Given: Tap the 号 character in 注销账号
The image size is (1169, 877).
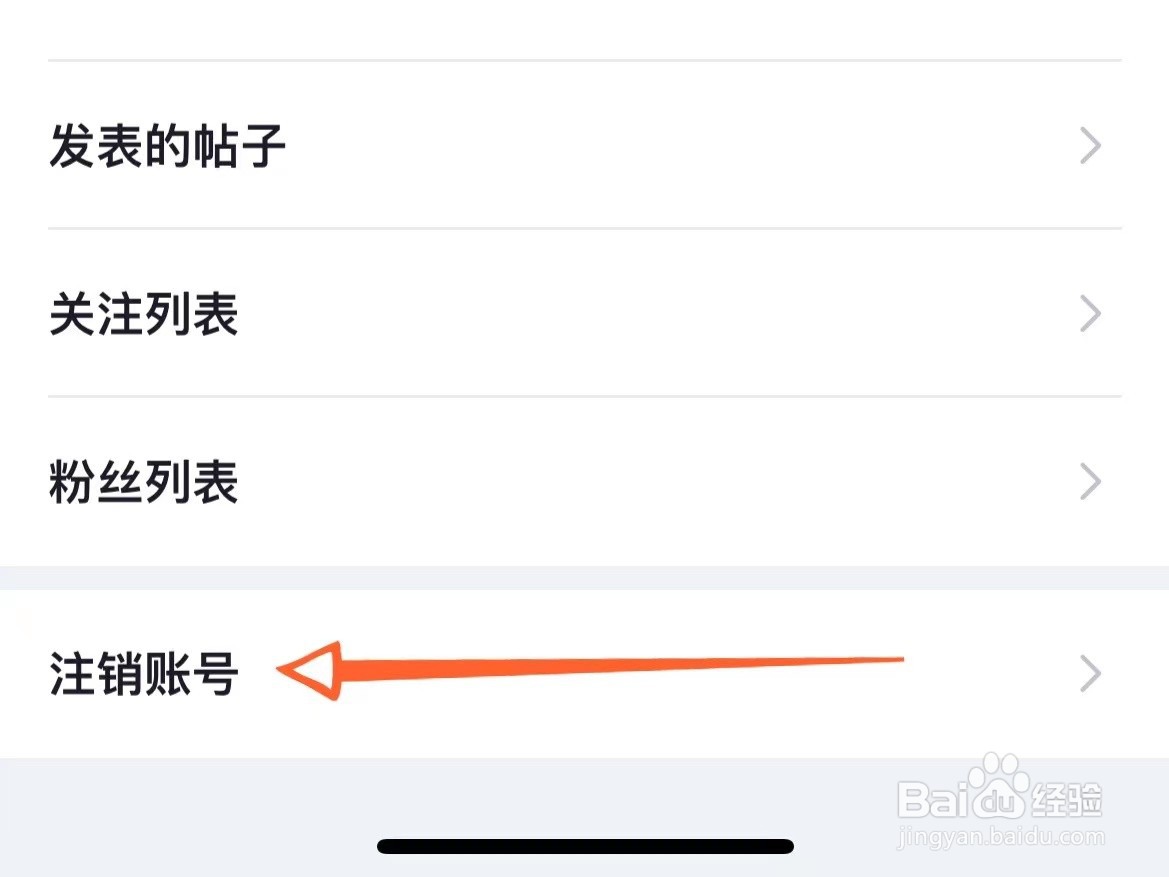Looking at the screenshot, I should (215, 675).
